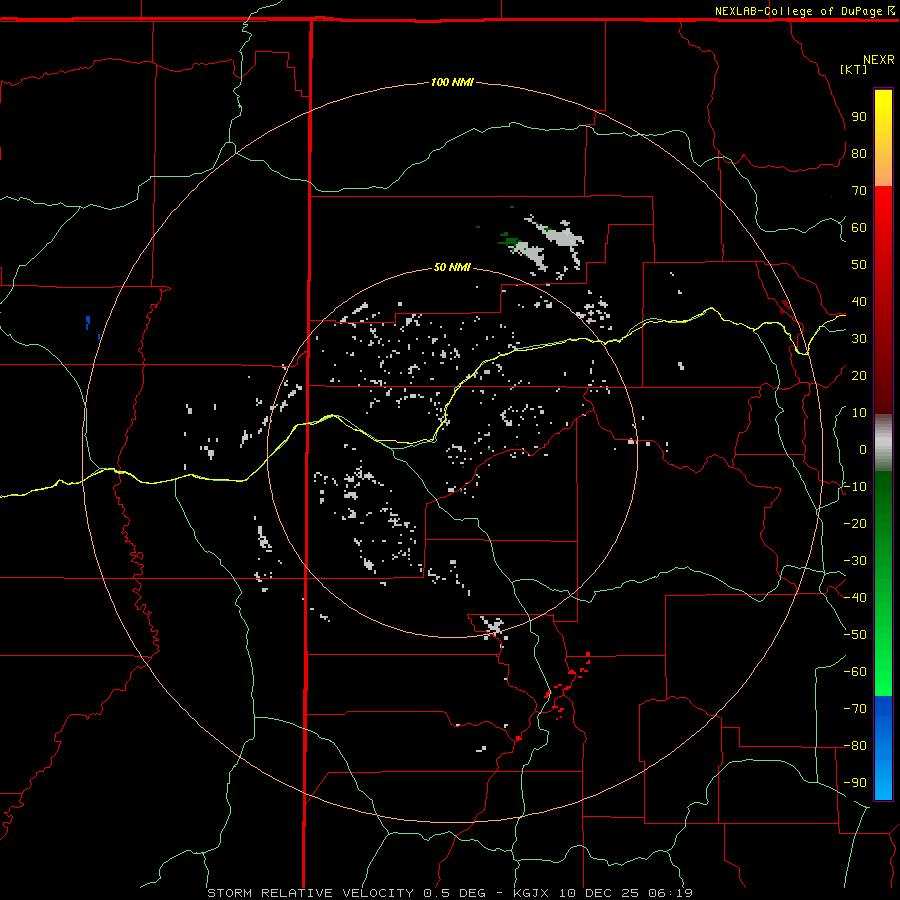Click the -70 value on velocity scale
The width and height of the screenshot is (900, 900).
tap(855, 709)
